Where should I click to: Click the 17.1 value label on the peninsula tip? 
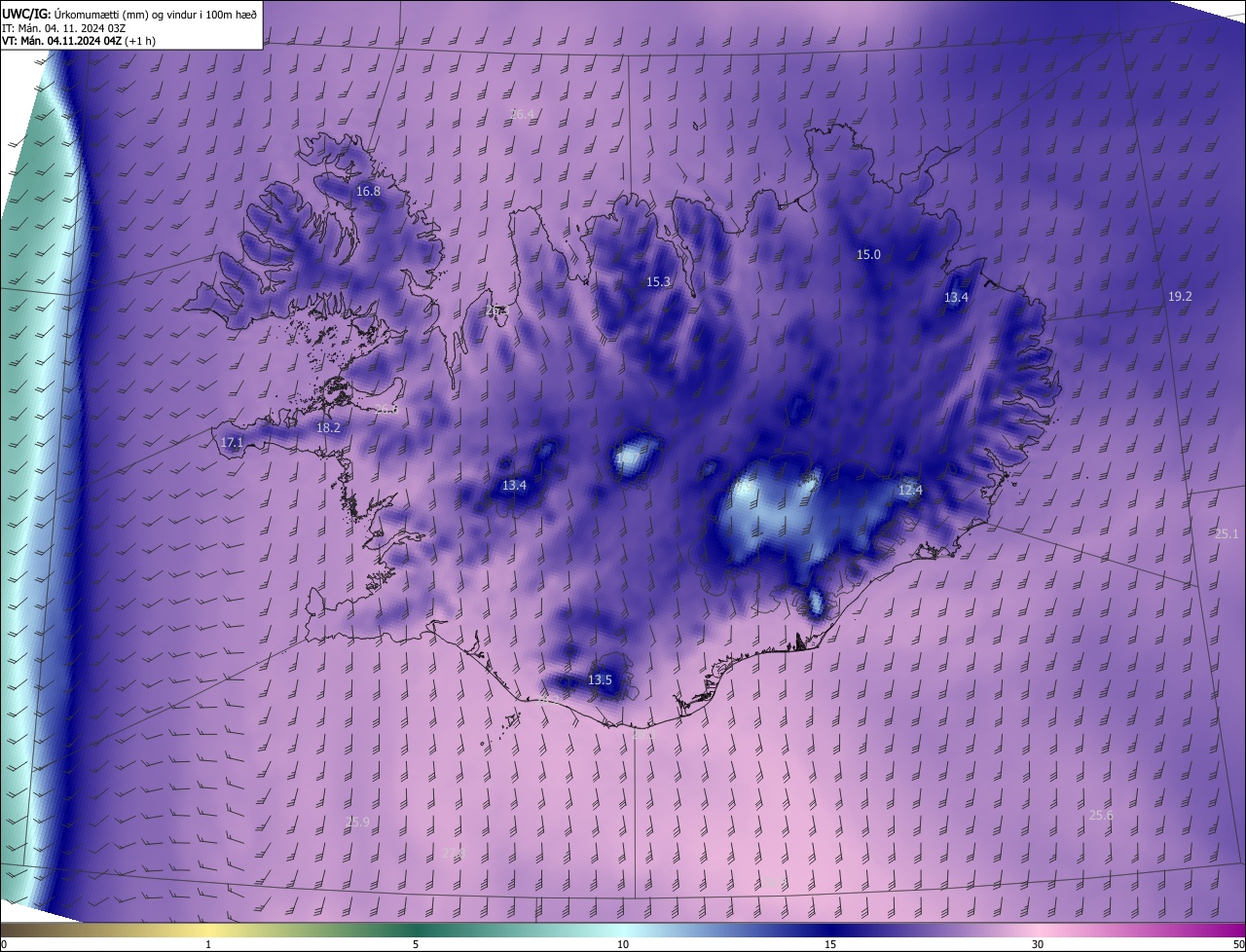[232, 443]
